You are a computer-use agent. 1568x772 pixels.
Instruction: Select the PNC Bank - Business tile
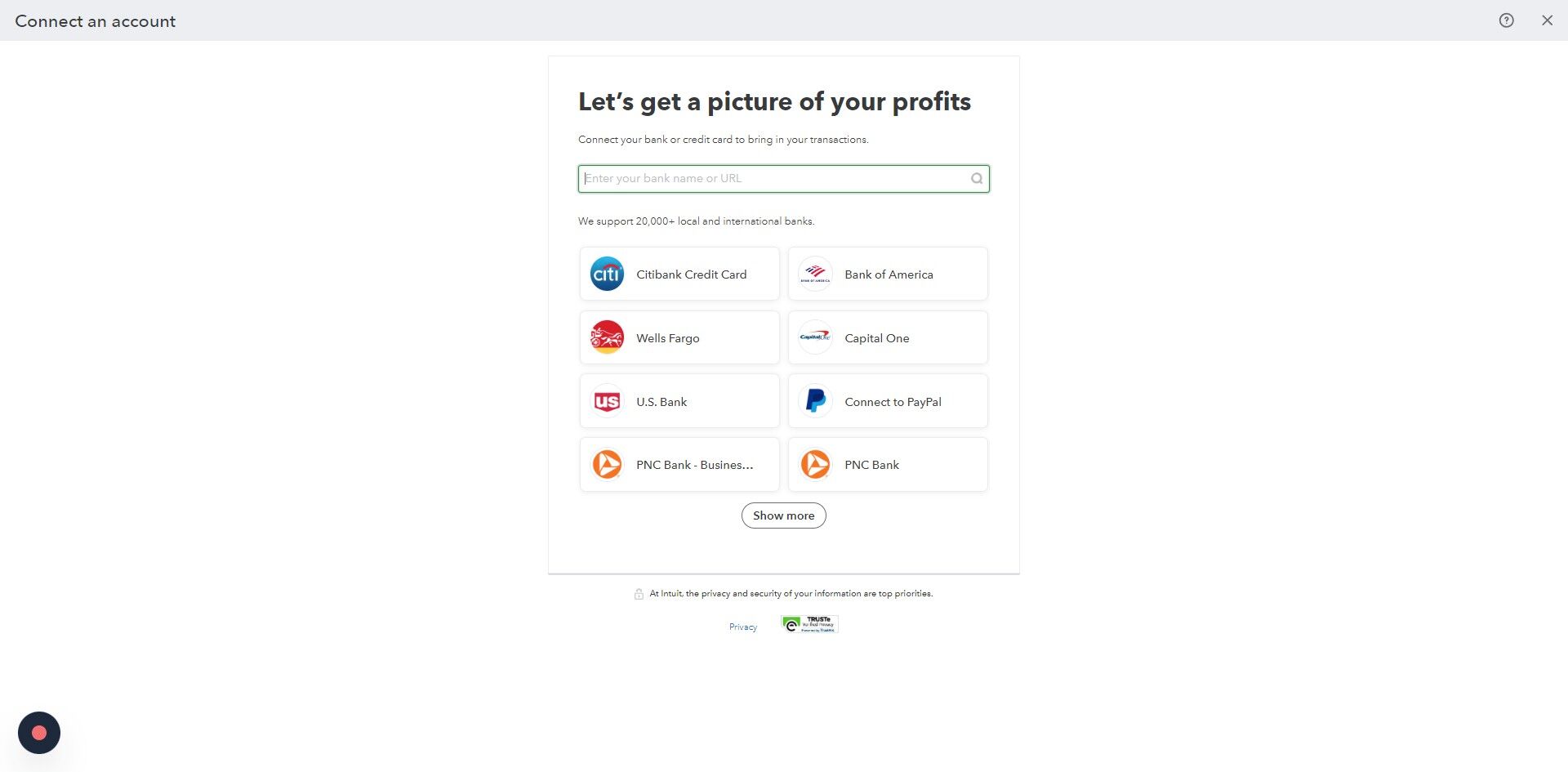point(679,465)
